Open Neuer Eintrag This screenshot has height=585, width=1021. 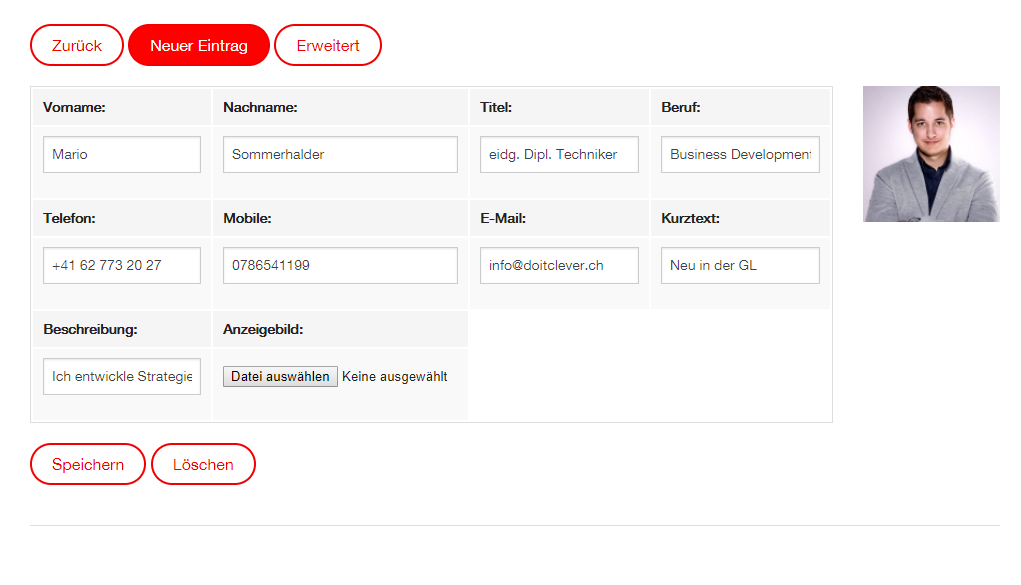click(199, 45)
